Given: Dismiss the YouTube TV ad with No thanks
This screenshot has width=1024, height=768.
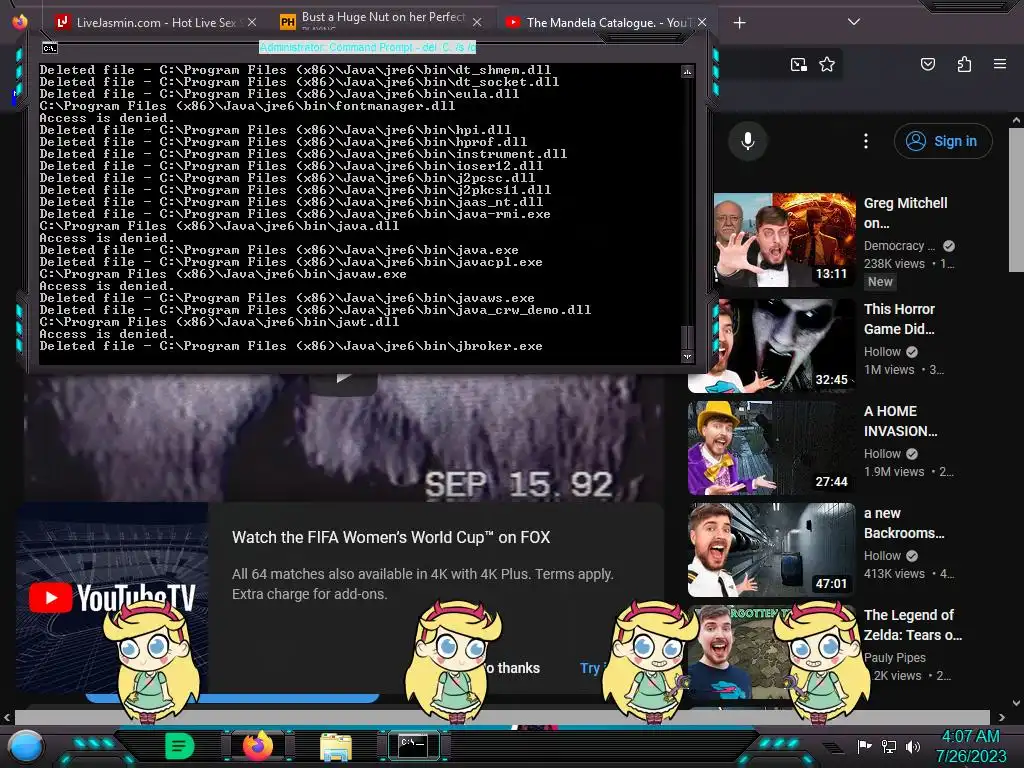Looking at the screenshot, I should (513, 668).
